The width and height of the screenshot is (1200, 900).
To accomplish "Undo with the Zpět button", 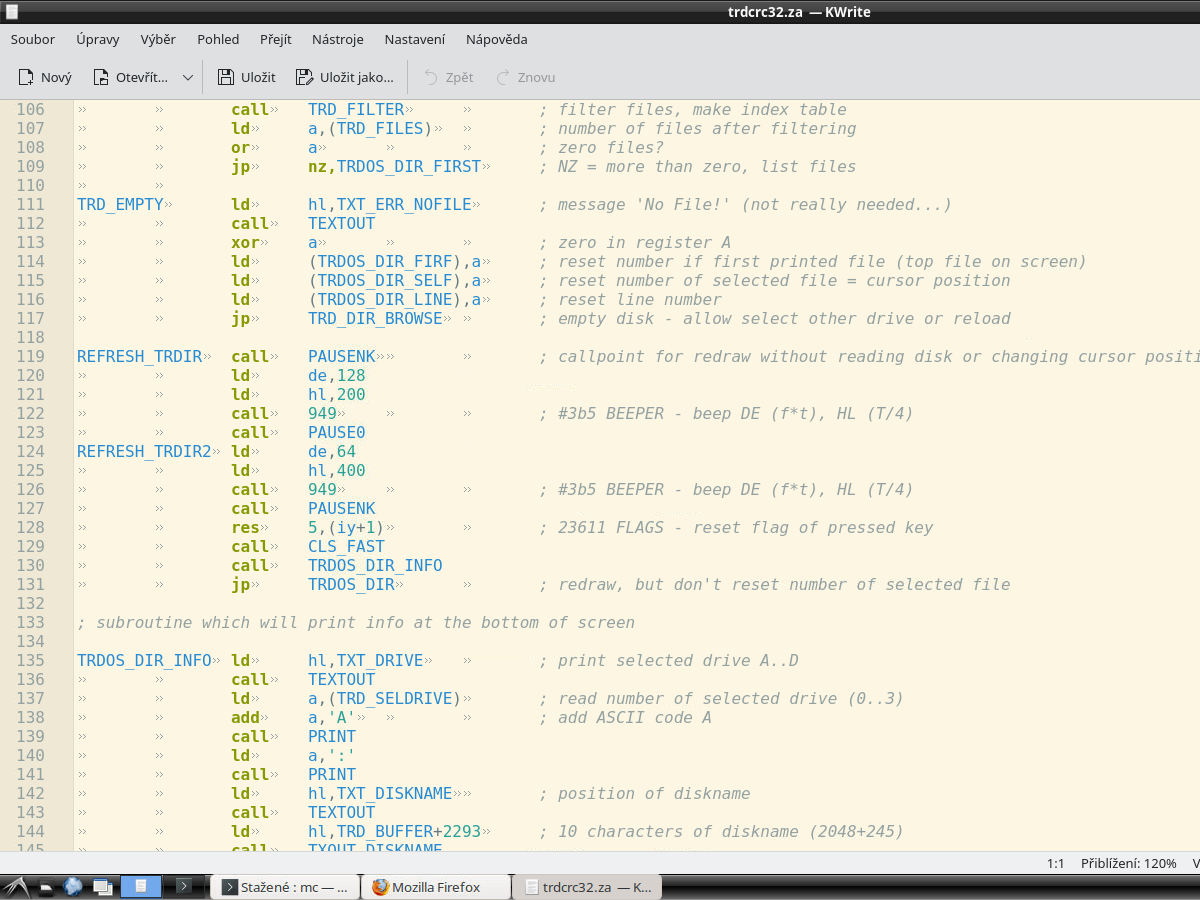I will click(449, 77).
